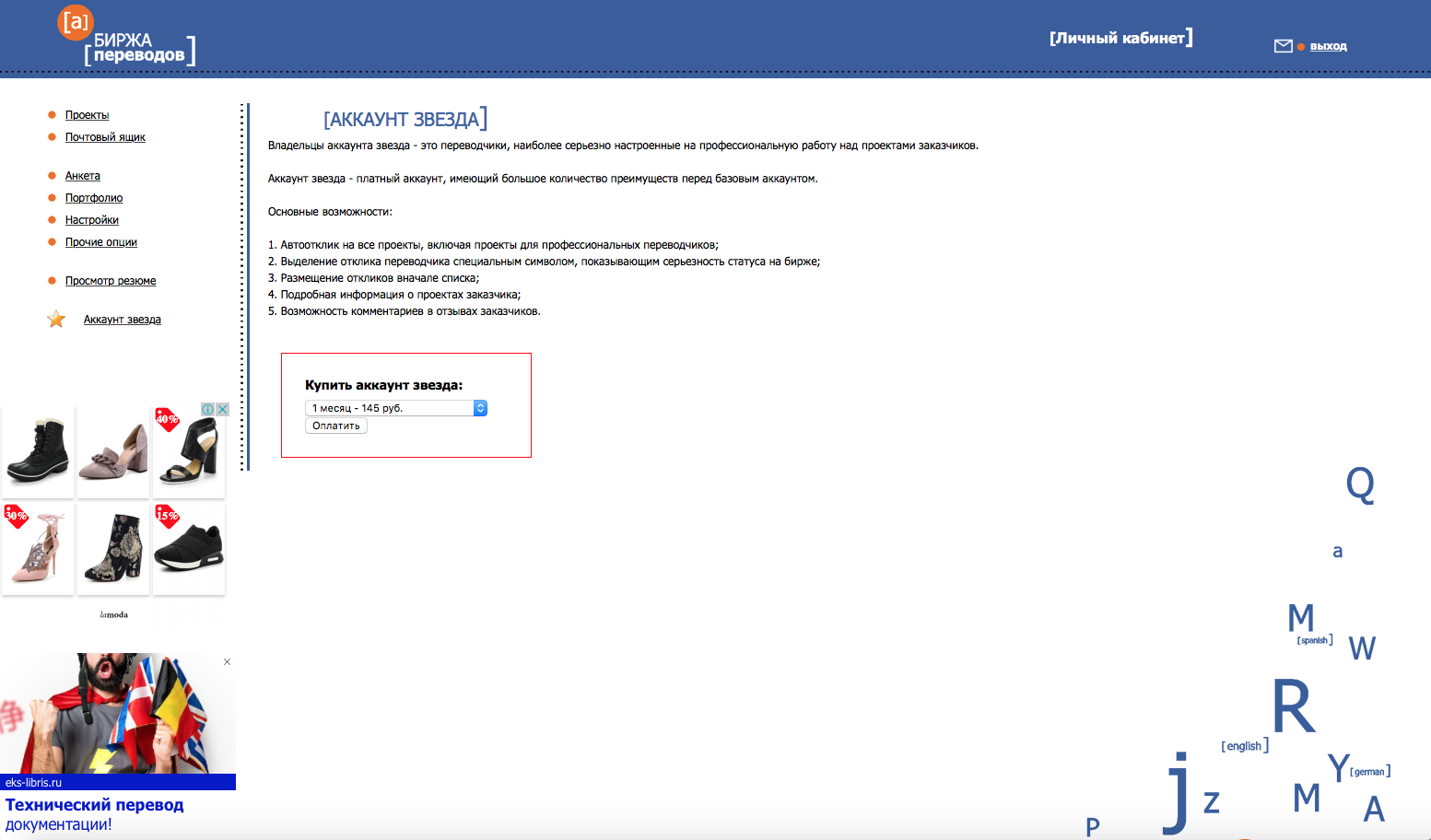1431x840 pixels.
Task: Close the lamoda shoe ad banner
Action: pos(222,409)
